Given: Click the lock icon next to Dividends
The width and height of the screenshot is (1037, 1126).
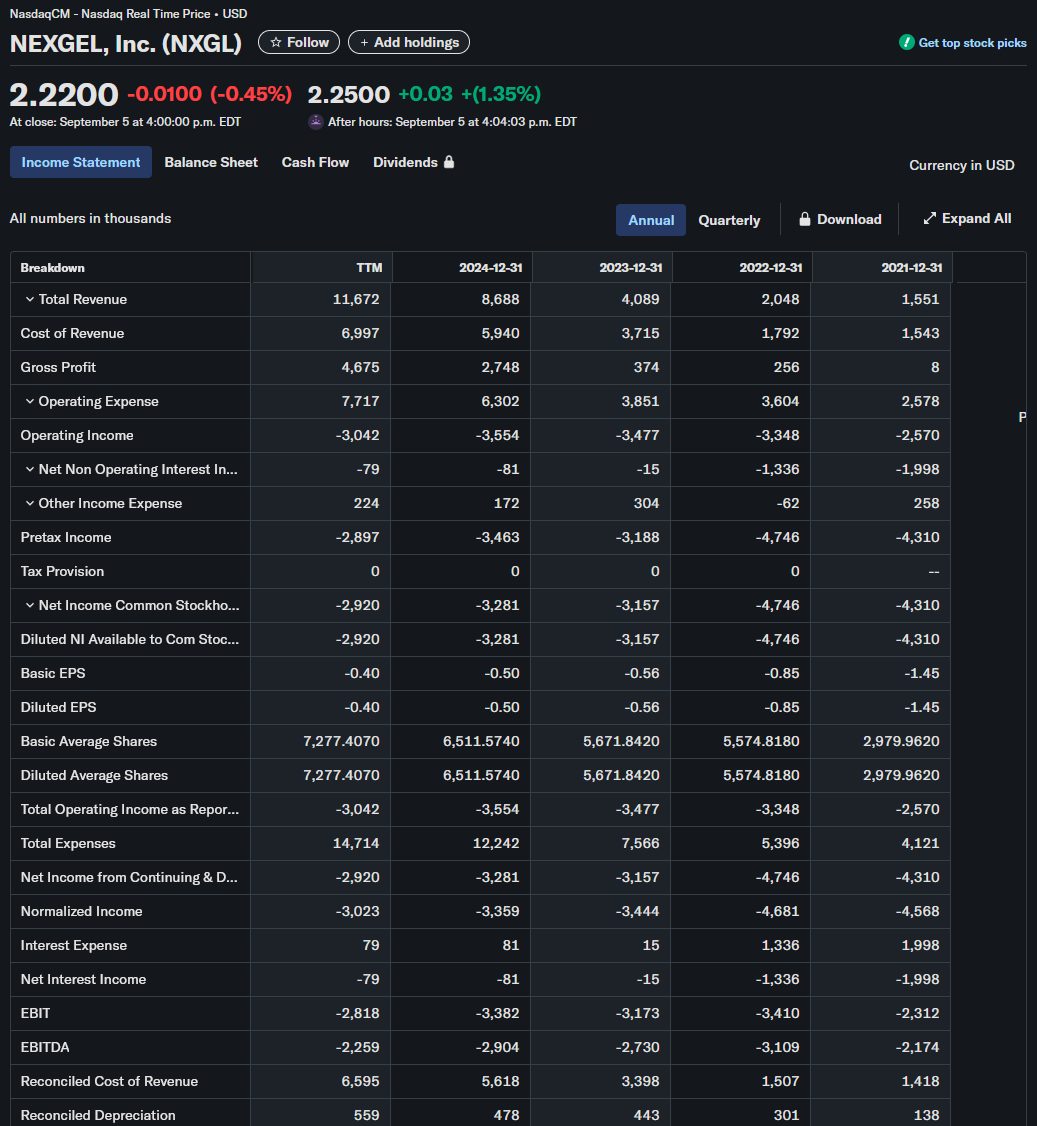Looking at the screenshot, I should pos(449,162).
